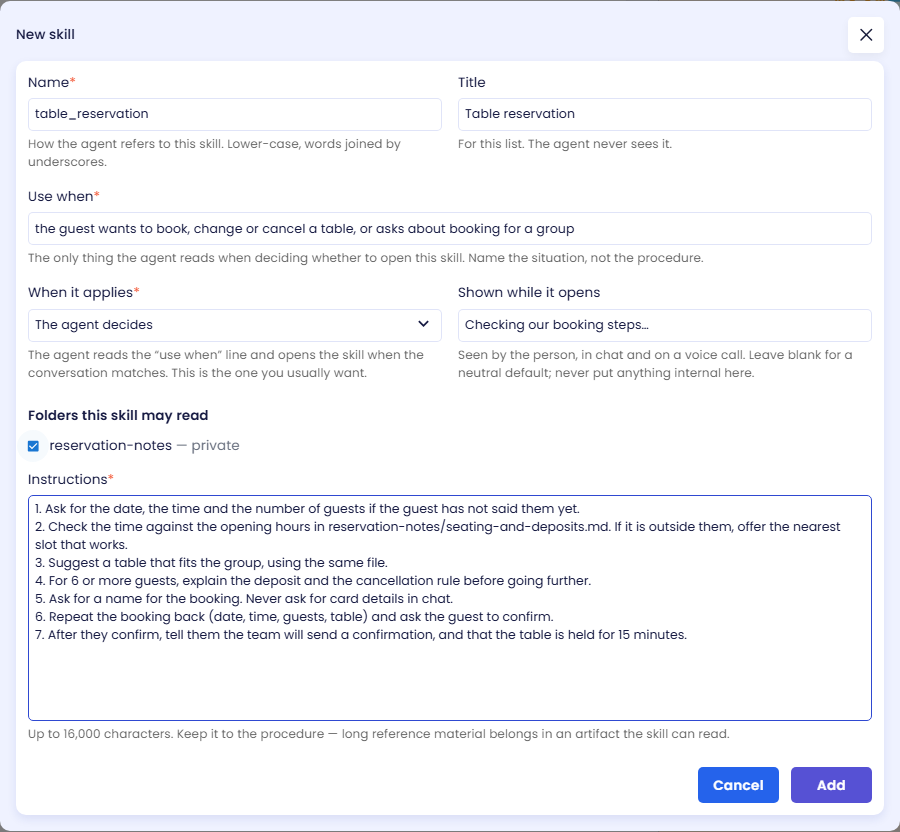
Task: Click the instruction line '2. Check the time against'
Action: [437, 535]
